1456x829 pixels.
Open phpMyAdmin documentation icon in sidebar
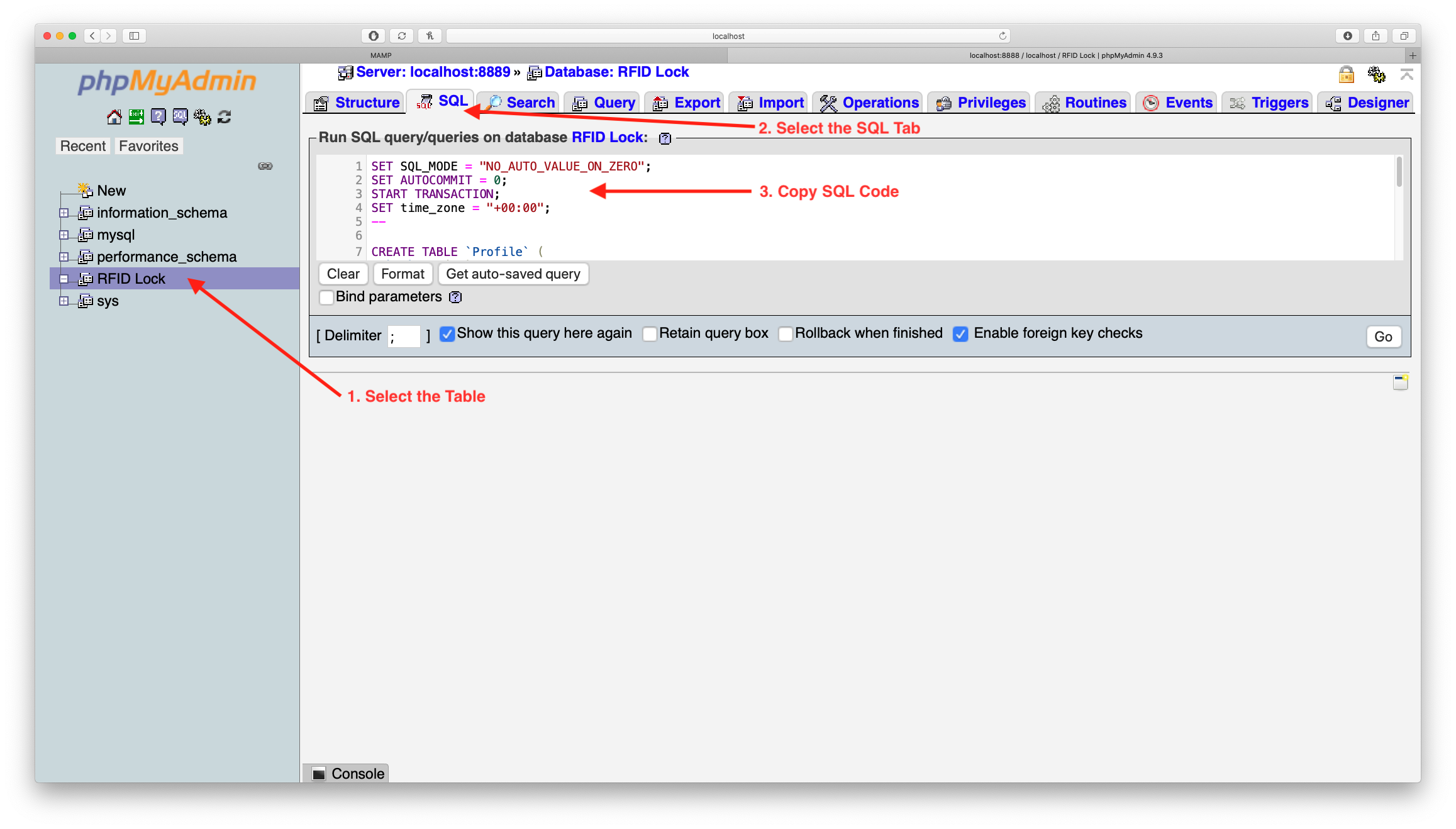coord(158,117)
